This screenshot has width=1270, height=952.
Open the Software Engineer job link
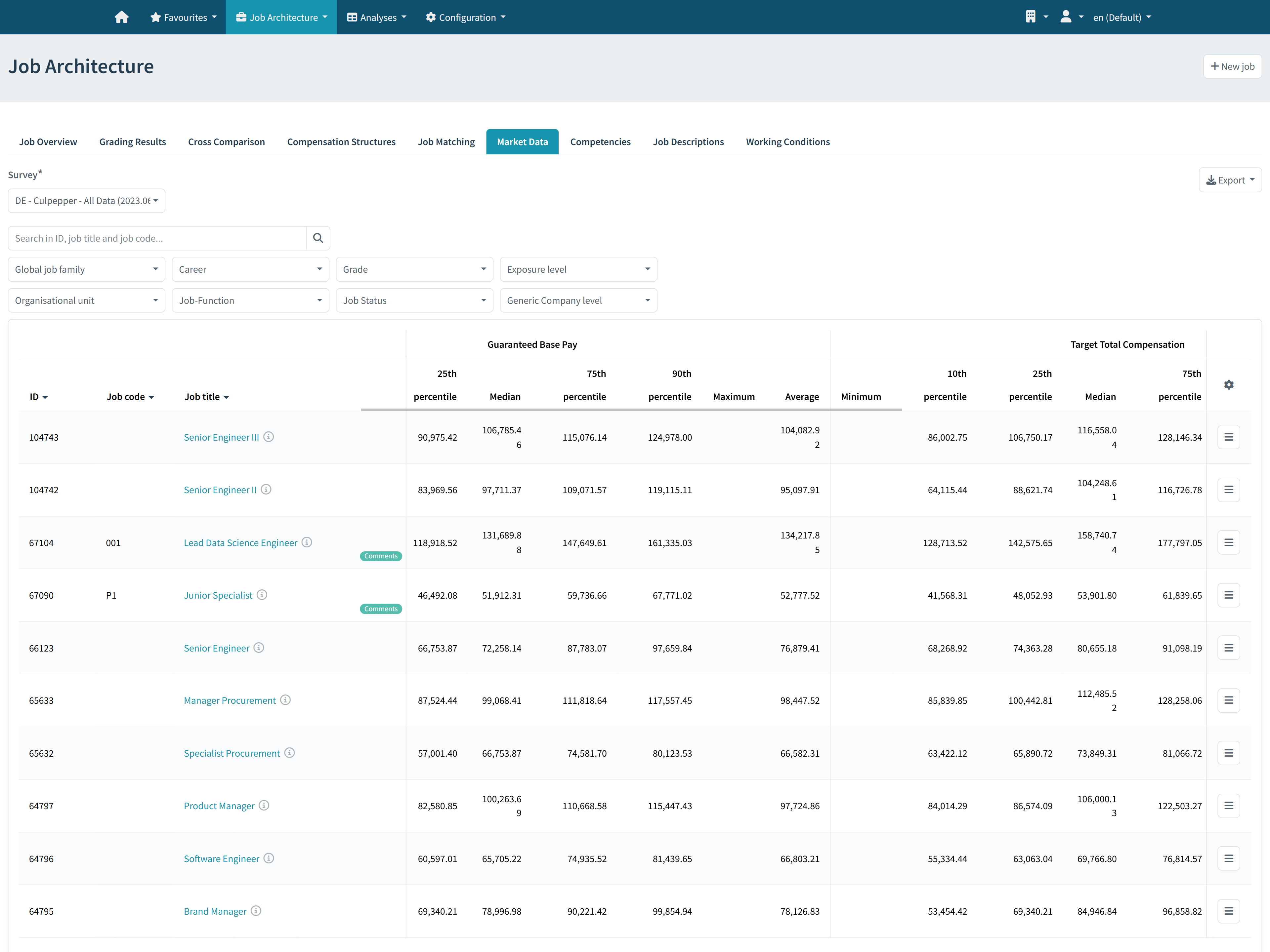tap(222, 859)
